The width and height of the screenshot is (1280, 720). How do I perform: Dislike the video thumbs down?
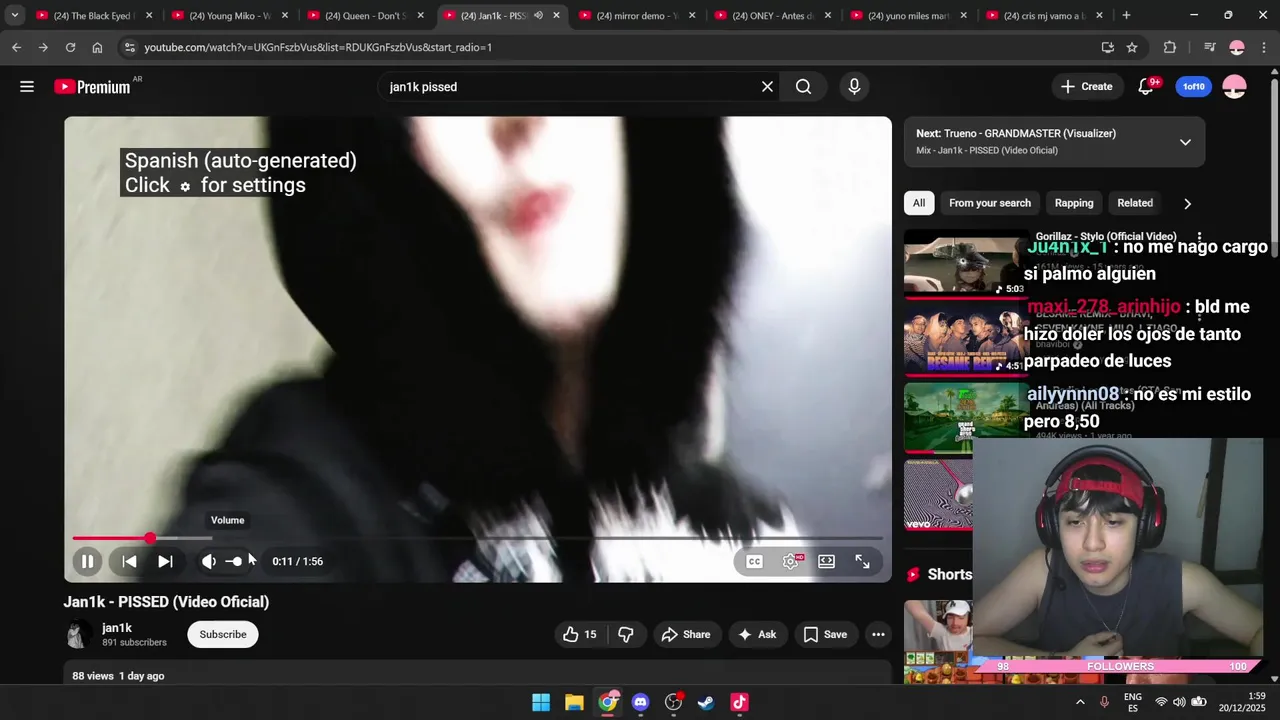[x=626, y=635]
